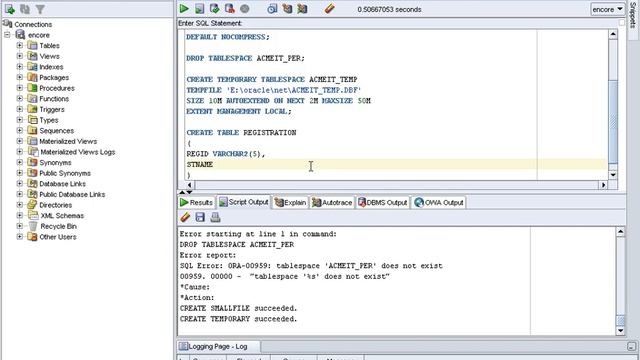
Task: Run the SQL statement with the green play icon
Action: coord(184,9)
